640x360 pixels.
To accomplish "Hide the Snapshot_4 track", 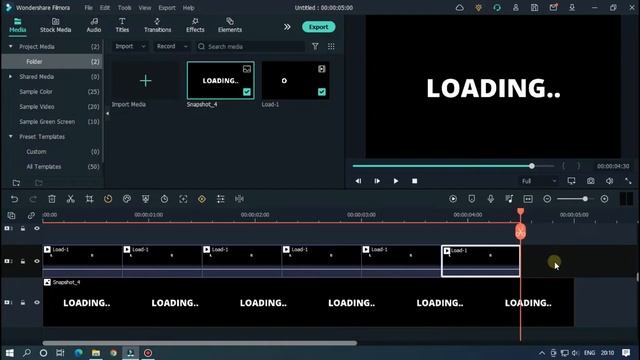I will click(x=37, y=302).
